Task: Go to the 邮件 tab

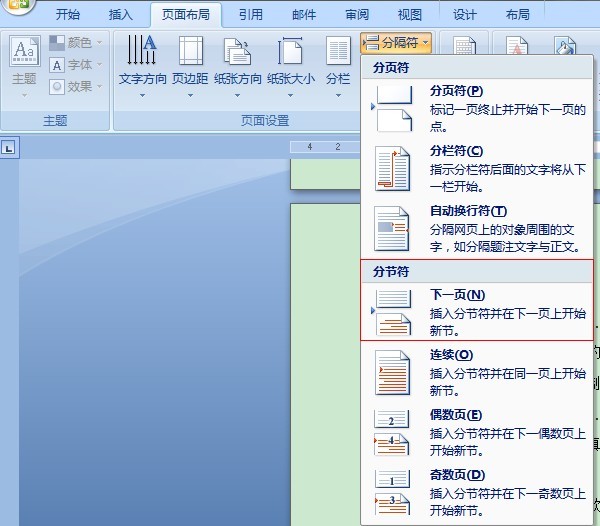Action: pos(304,15)
